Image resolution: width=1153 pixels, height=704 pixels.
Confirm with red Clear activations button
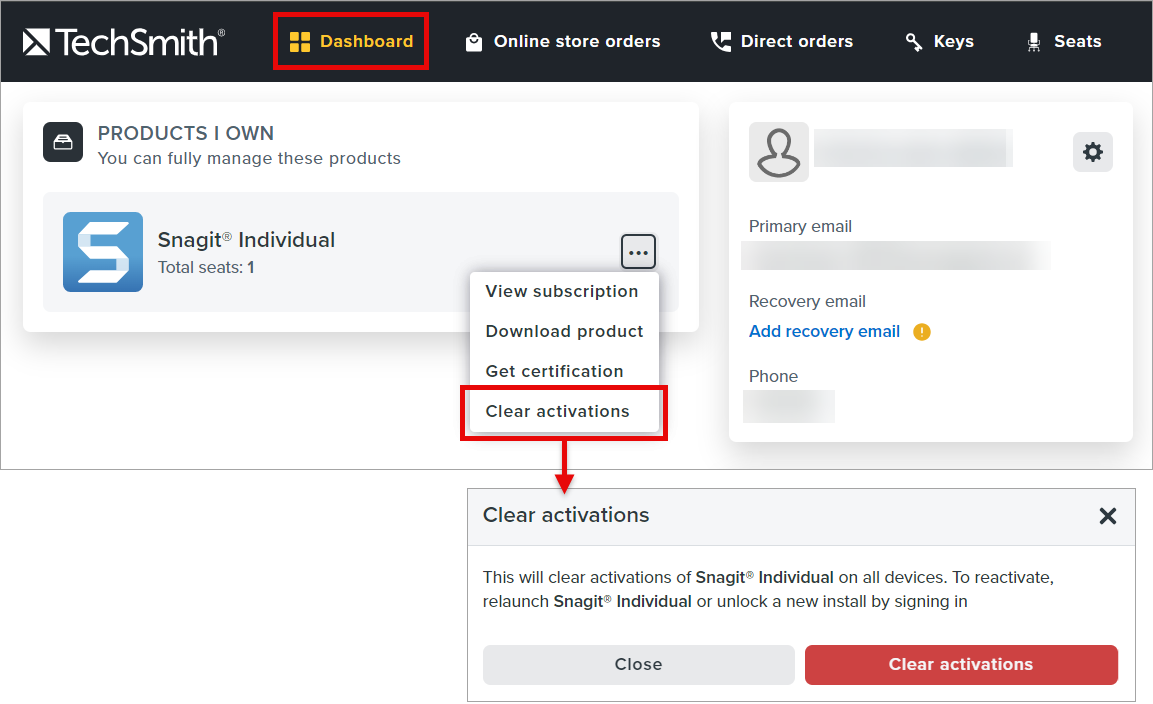[x=961, y=664]
